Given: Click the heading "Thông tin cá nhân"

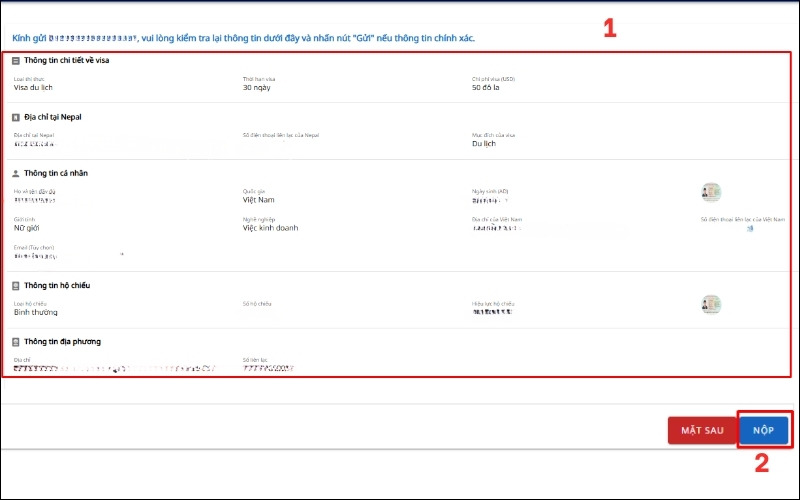Looking at the screenshot, I should (x=56, y=173).
